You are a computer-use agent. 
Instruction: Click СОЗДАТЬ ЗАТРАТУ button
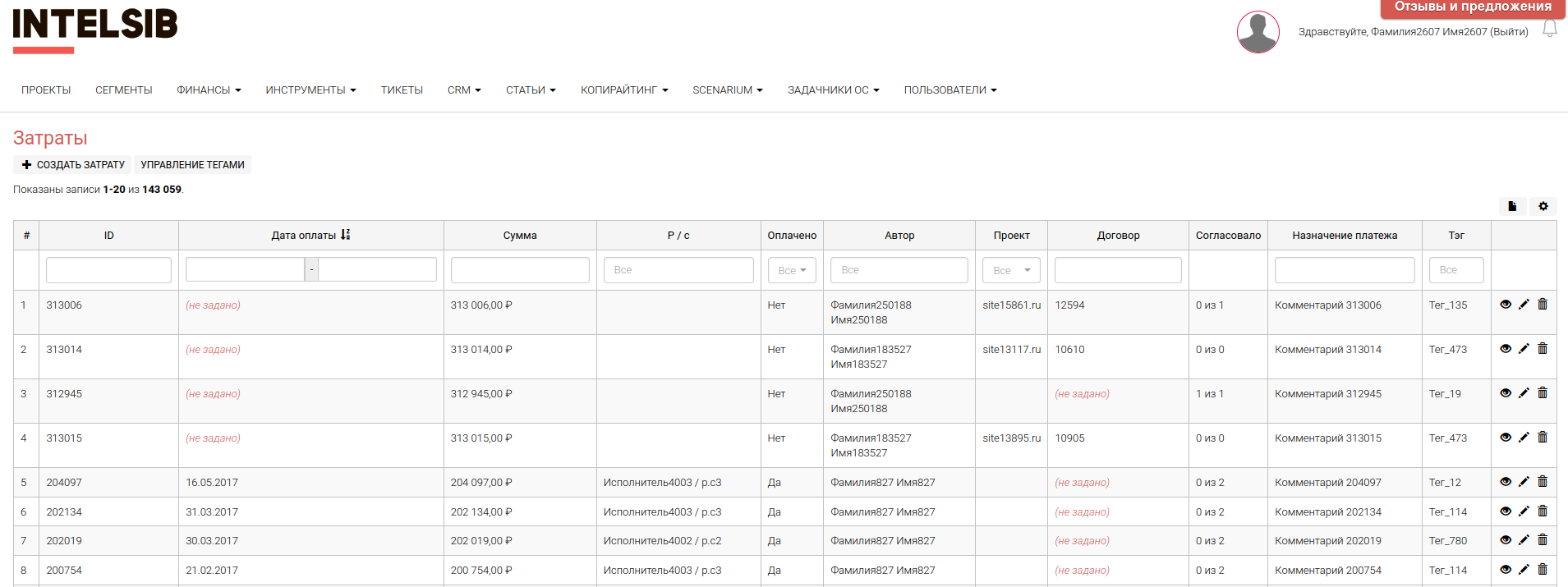click(73, 165)
